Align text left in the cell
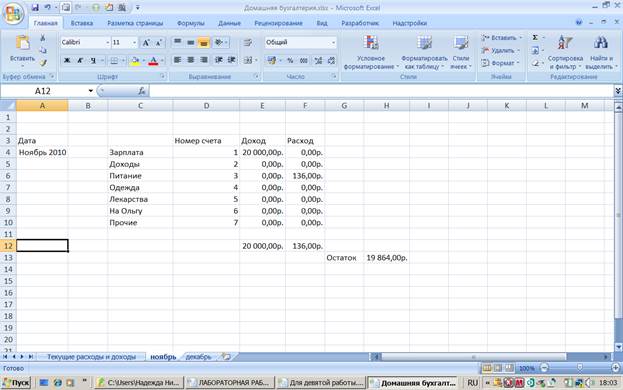The width and height of the screenshot is (623, 390). point(178,60)
